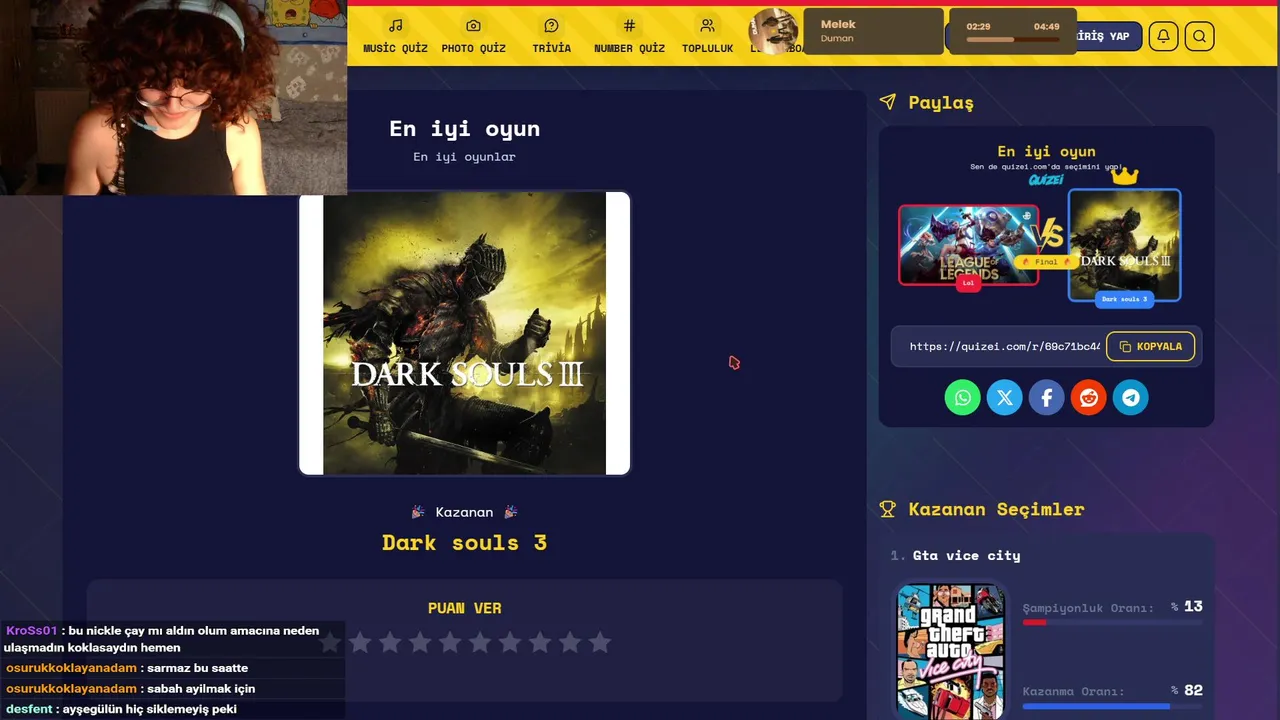Image resolution: width=1280 pixels, height=720 pixels.
Task: Open the Number Quiz section
Action: 629,36
